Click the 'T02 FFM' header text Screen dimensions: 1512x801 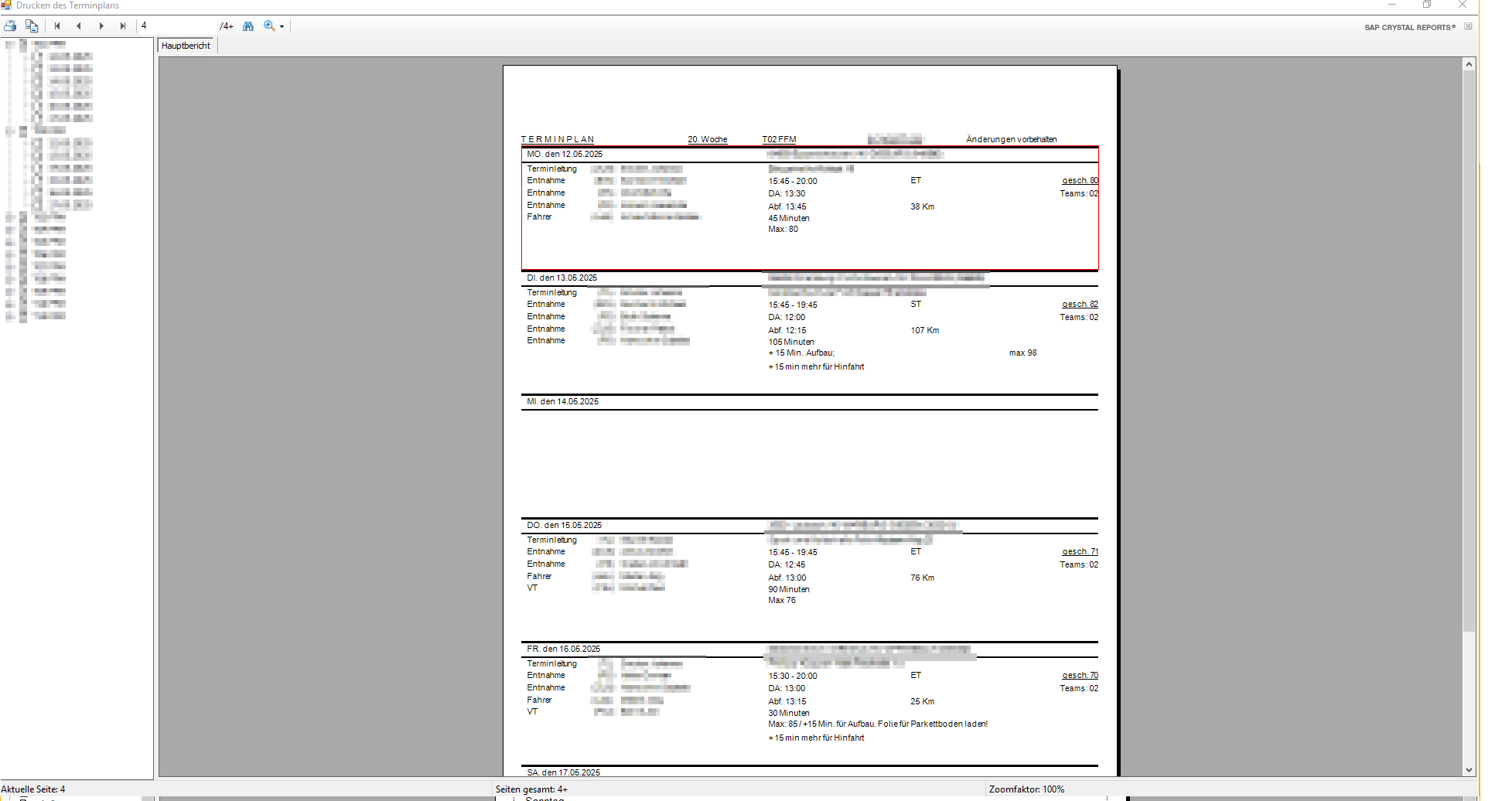(x=779, y=140)
